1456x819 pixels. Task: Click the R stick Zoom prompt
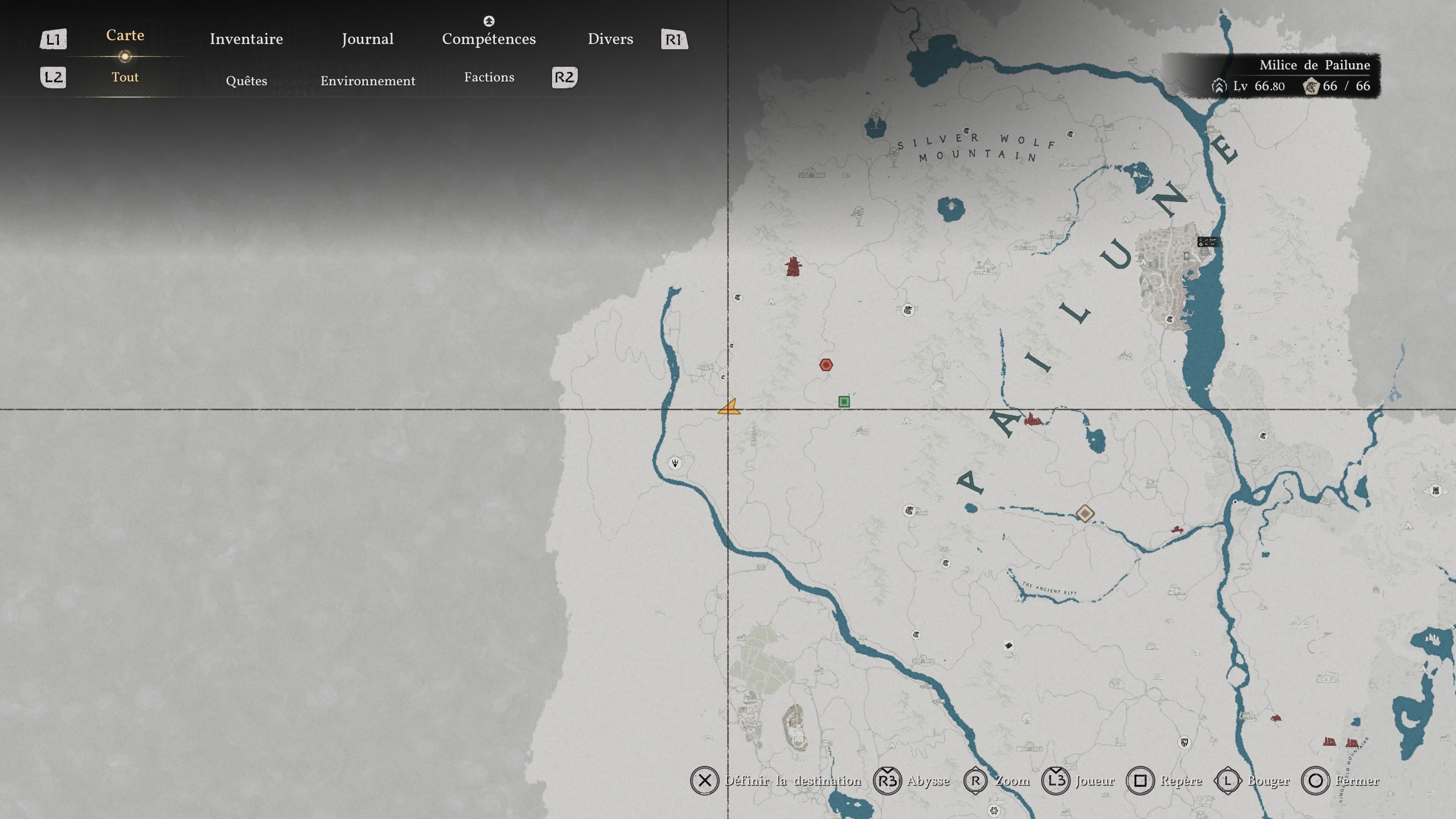(976, 781)
